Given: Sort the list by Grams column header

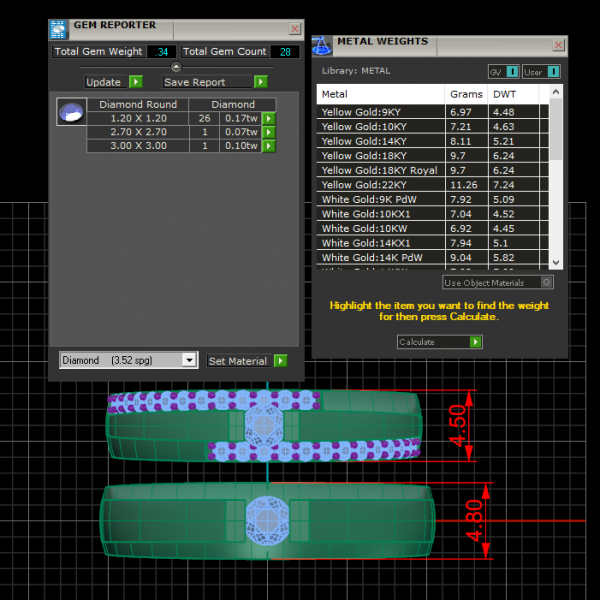Looking at the screenshot, I should 466,94.
